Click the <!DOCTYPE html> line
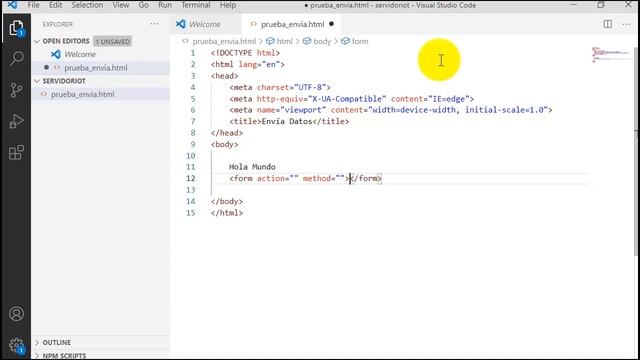Screen dimensions: 640x360 tap(245, 53)
